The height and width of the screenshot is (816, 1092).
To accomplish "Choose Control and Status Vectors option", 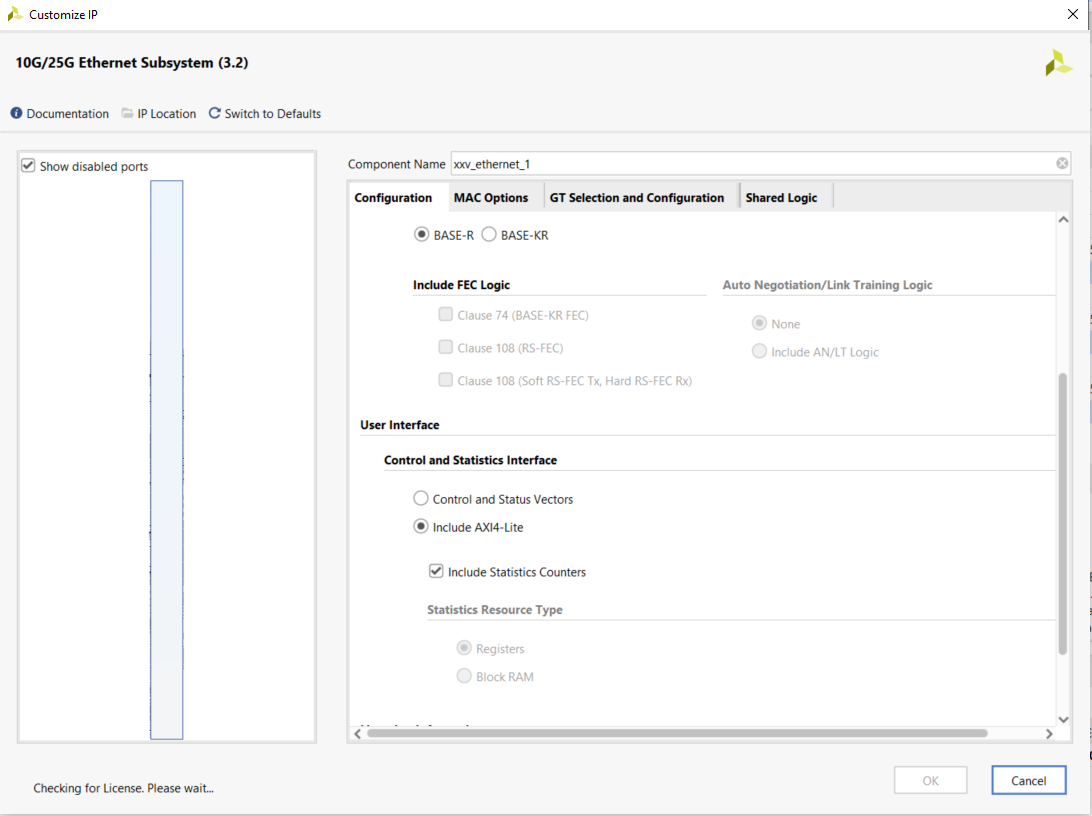I will (421, 499).
